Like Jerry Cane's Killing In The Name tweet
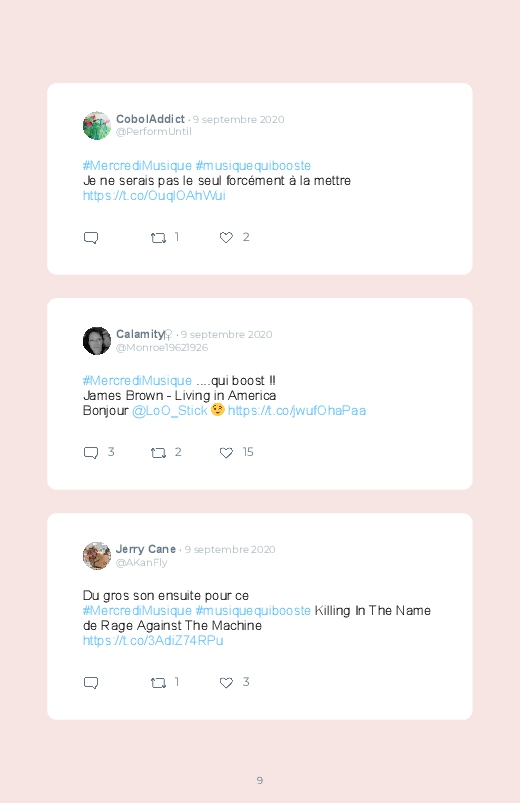This screenshot has height=803, width=520. [x=226, y=683]
